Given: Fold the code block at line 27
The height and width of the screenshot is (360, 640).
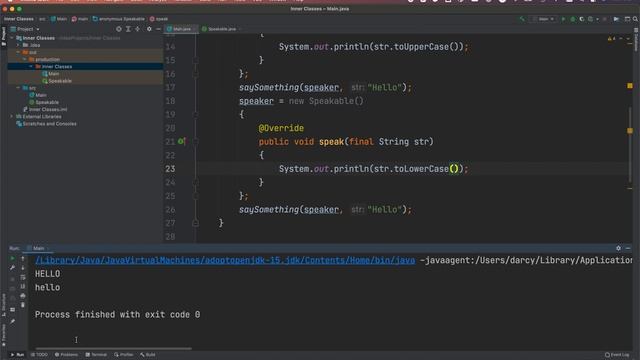Looking at the screenshot, I should pyautogui.click(x=196, y=223).
